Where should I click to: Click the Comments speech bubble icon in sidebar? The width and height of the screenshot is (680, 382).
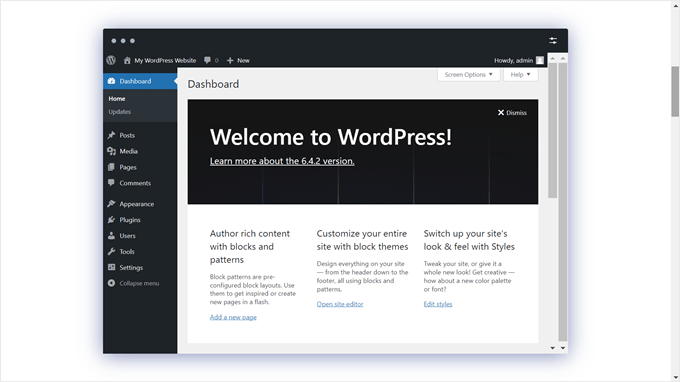[x=111, y=183]
